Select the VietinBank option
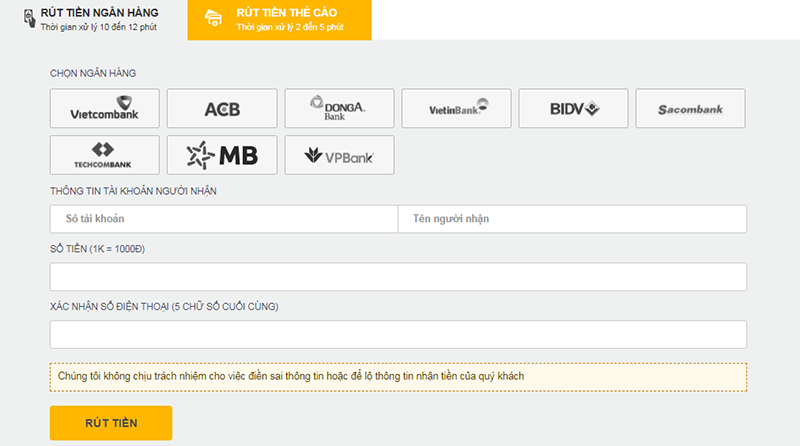 click(x=456, y=108)
